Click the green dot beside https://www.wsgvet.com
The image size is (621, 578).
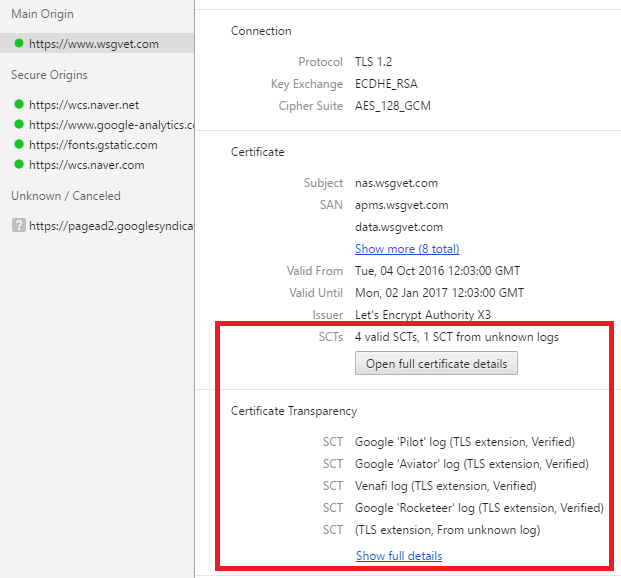click(19, 44)
